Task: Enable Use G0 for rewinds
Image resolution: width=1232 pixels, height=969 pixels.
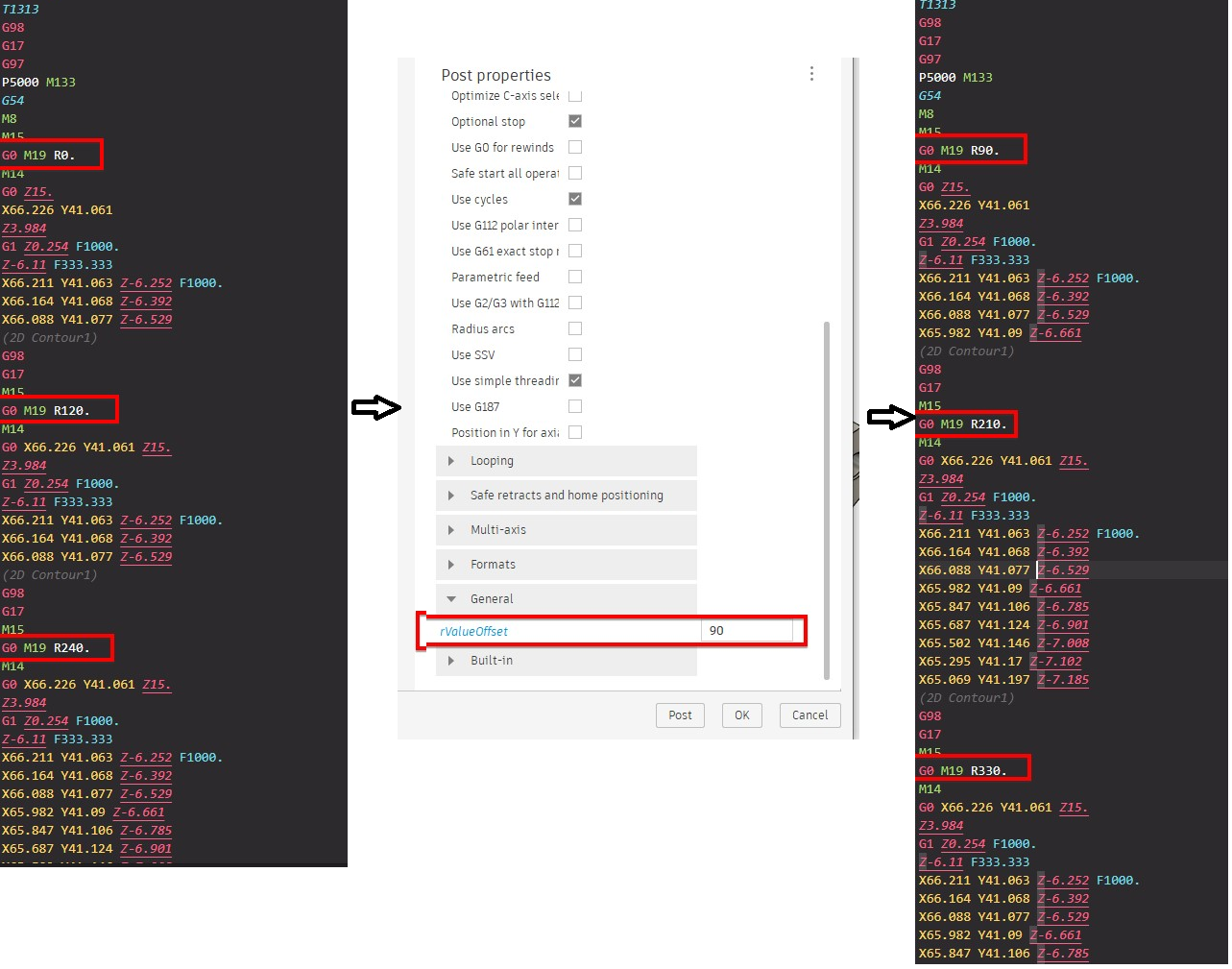Action: (x=575, y=147)
